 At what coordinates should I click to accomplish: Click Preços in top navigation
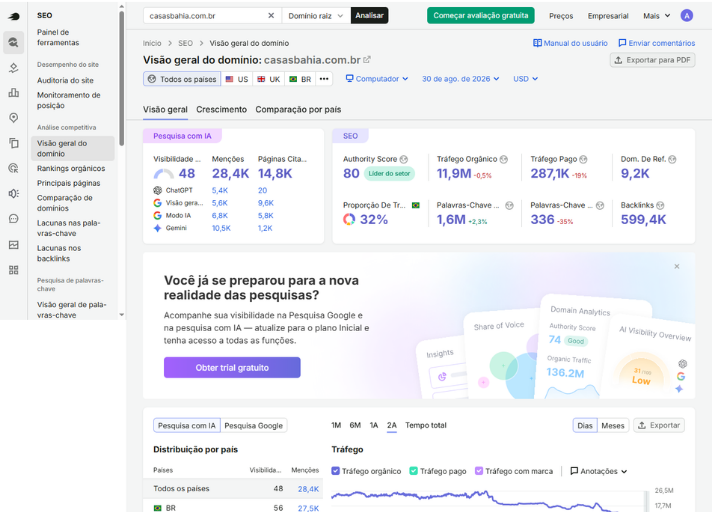pyautogui.click(x=561, y=16)
